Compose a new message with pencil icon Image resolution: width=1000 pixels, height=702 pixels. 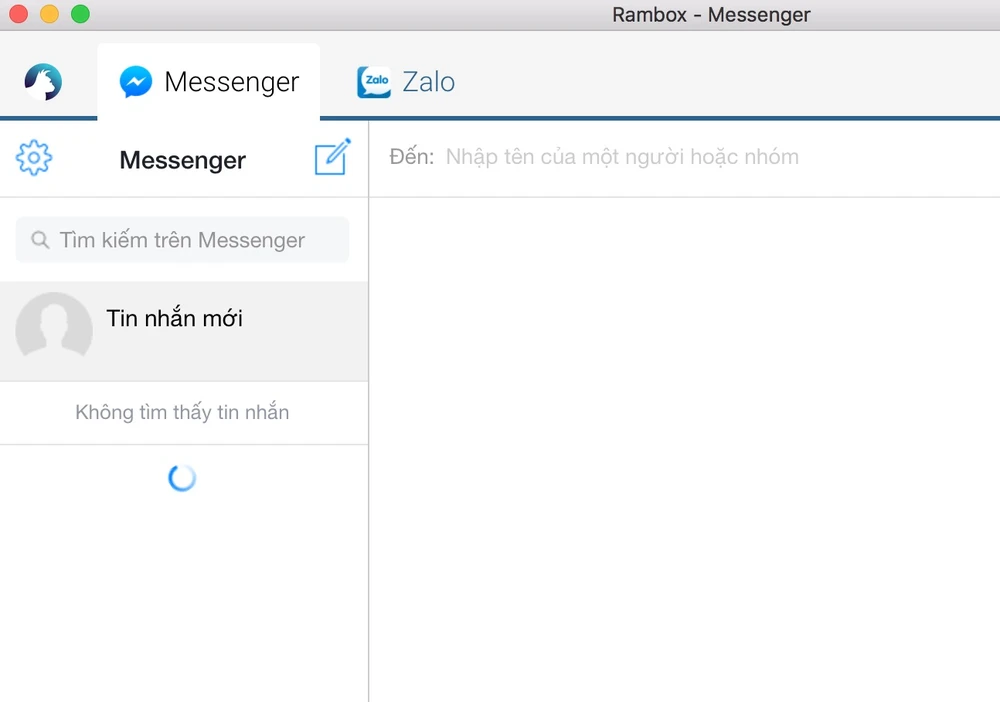[332, 158]
